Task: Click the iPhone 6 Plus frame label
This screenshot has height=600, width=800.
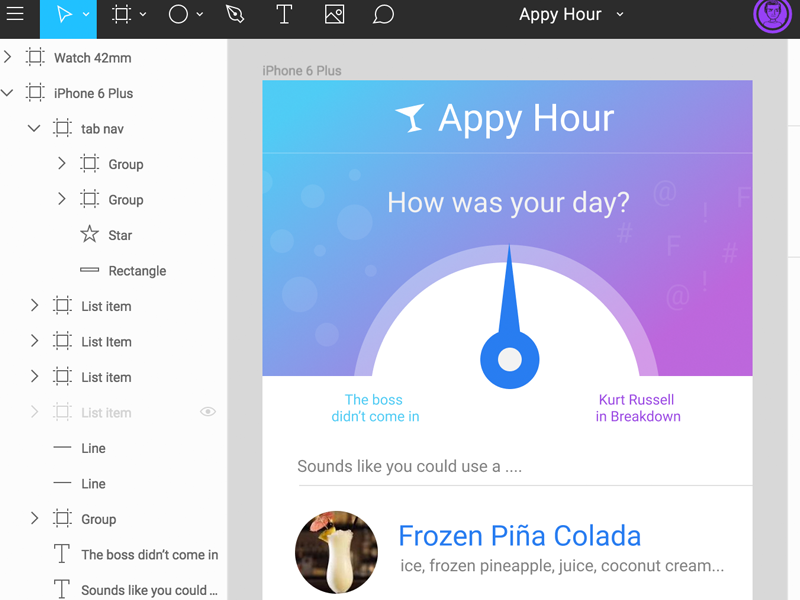Action: [x=299, y=71]
